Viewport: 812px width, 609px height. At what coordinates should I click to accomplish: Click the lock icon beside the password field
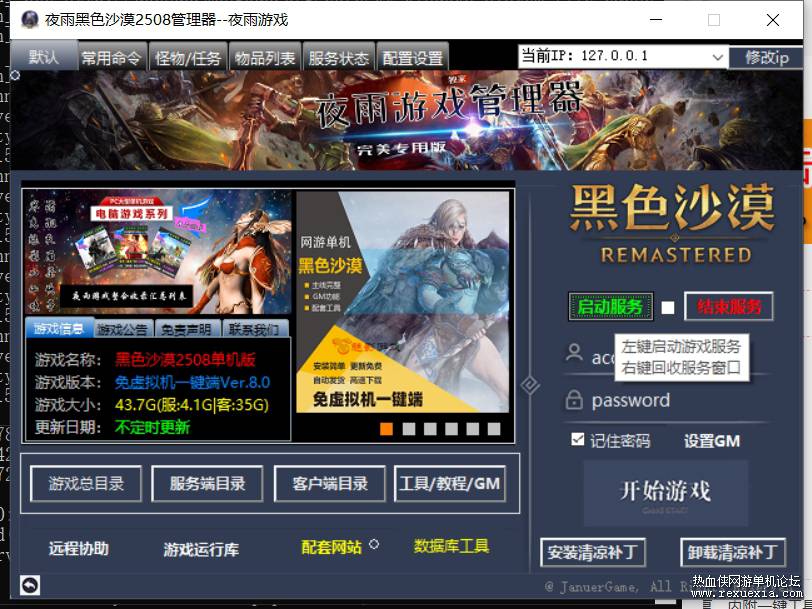[574, 400]
